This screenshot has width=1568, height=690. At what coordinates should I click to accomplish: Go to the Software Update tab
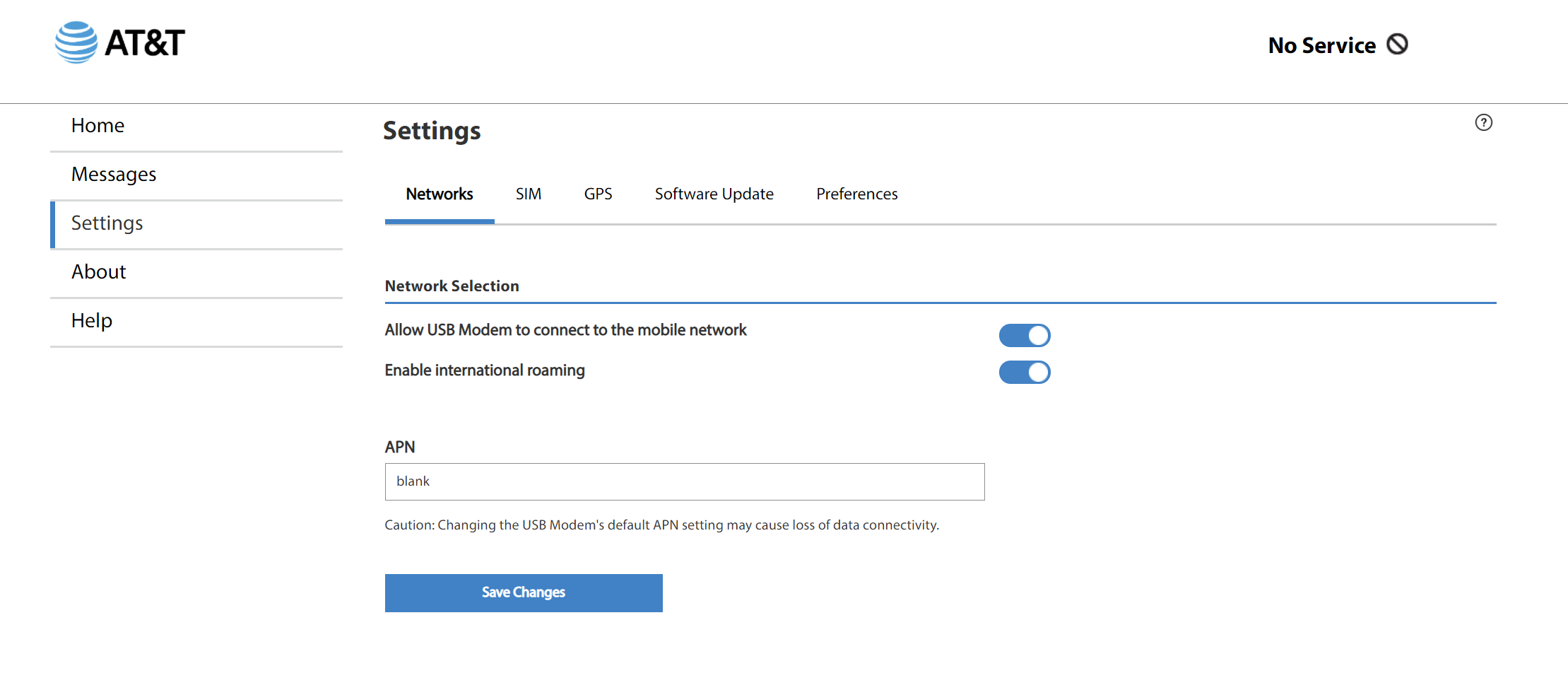point(714,194)
